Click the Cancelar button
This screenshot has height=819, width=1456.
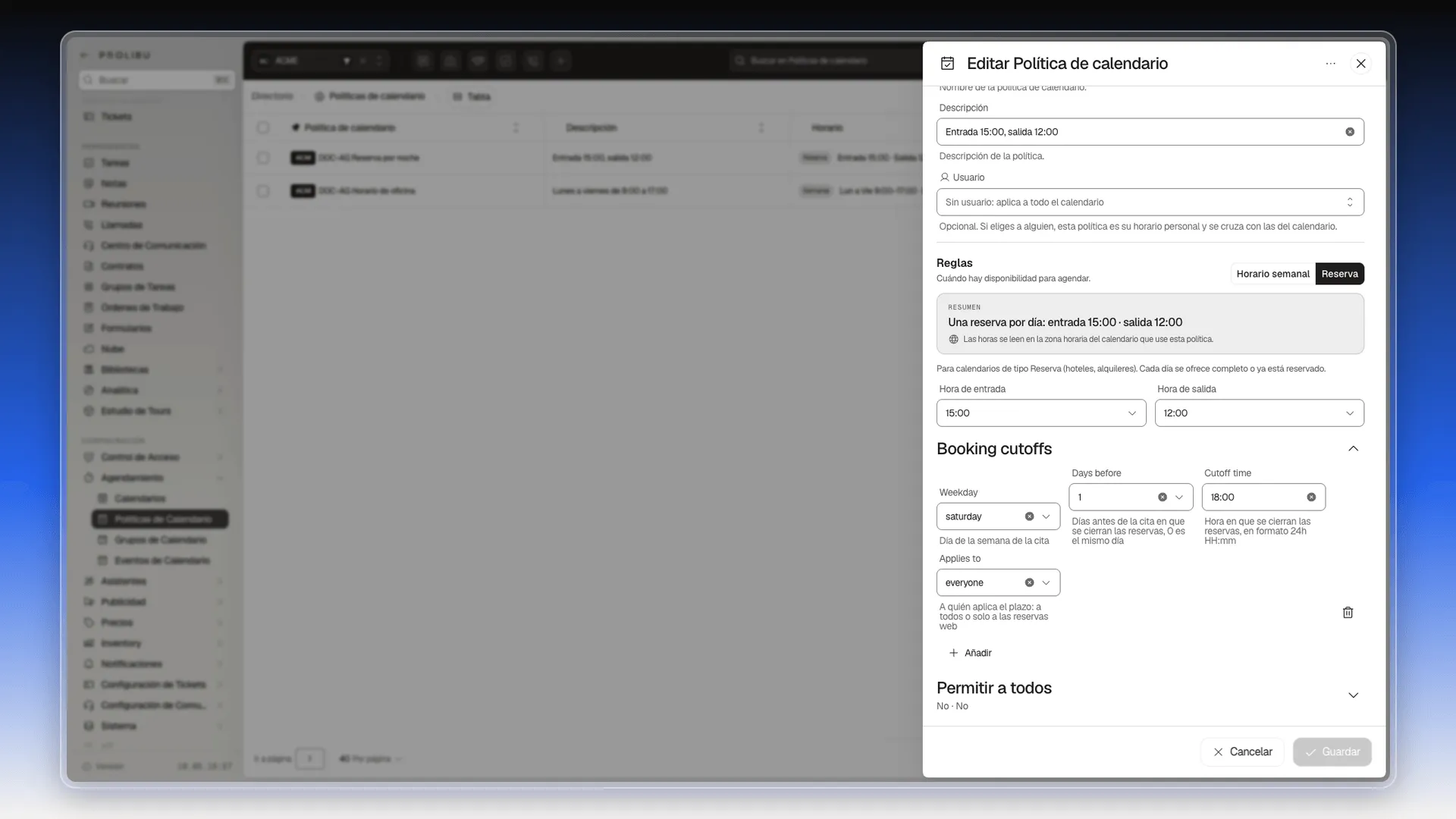click(x=1242, y=752)
